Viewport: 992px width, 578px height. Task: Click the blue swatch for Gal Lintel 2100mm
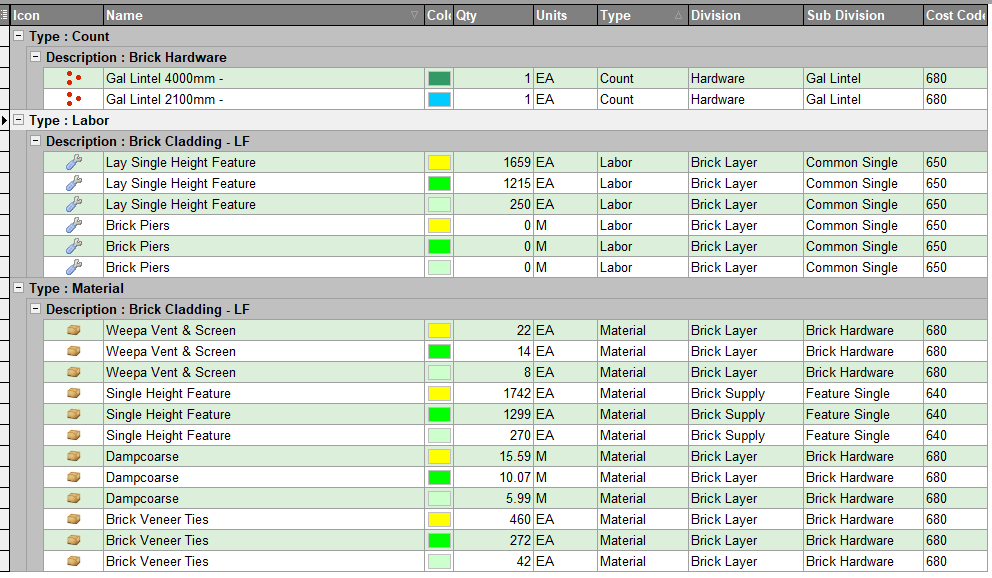439,99
